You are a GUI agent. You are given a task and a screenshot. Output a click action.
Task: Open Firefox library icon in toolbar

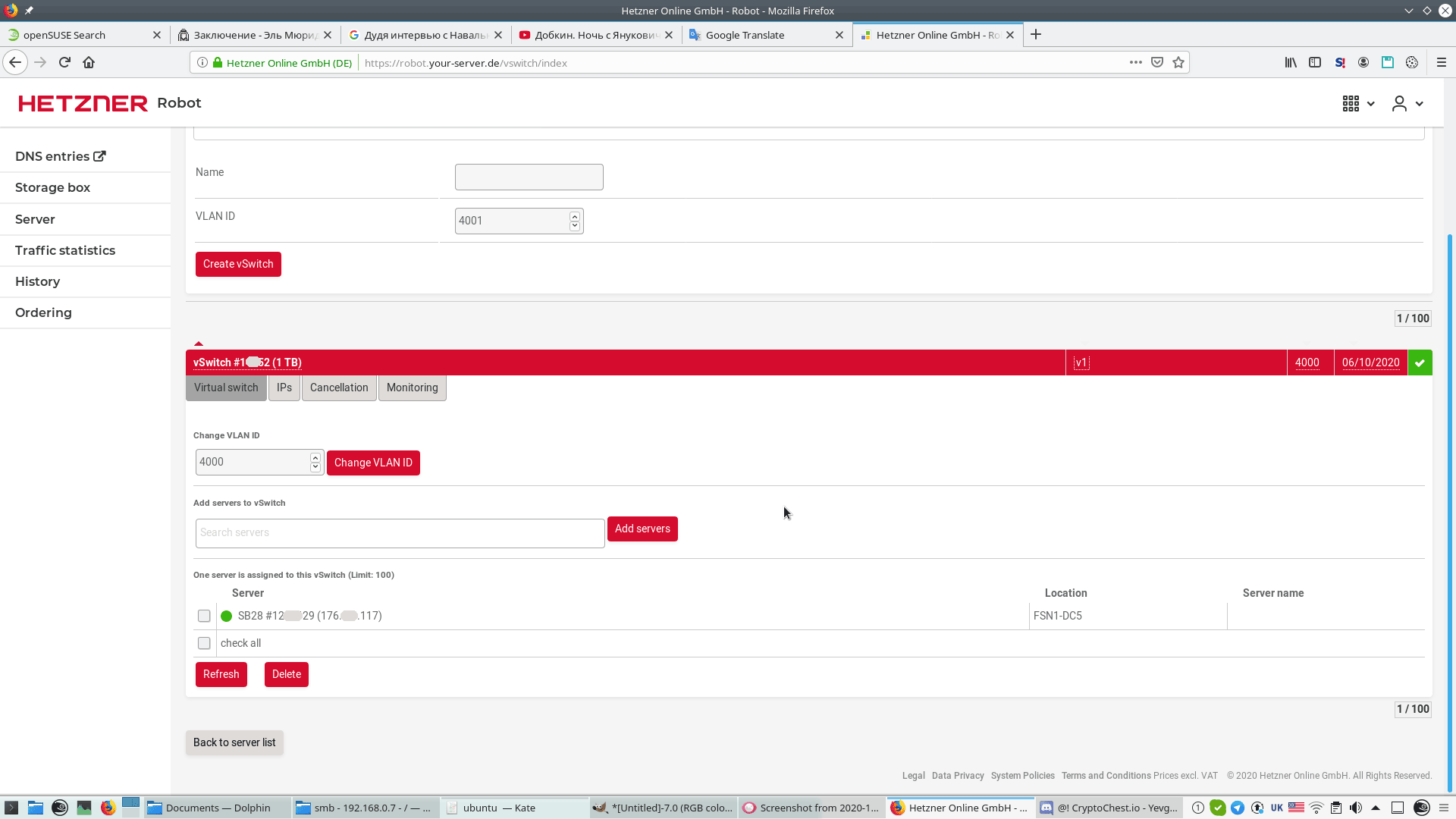coord(1291,63)
